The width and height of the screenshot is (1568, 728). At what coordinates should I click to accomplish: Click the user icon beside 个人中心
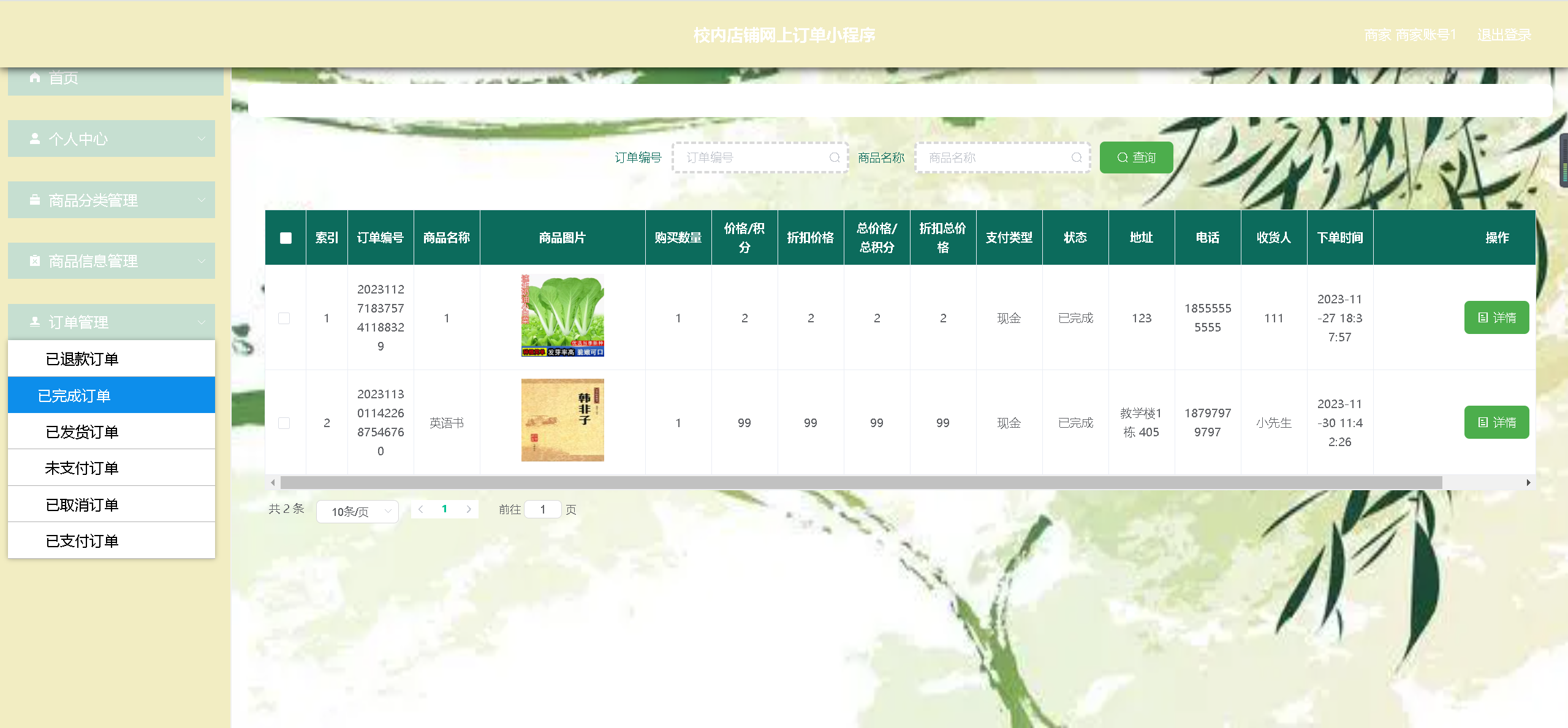coord(35,138)
